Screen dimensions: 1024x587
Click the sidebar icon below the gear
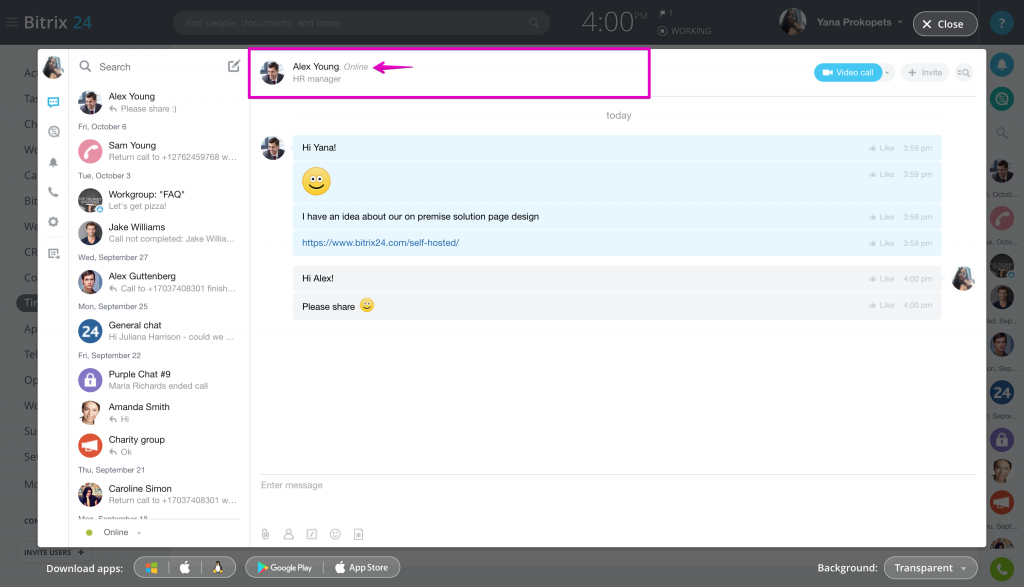54,253
